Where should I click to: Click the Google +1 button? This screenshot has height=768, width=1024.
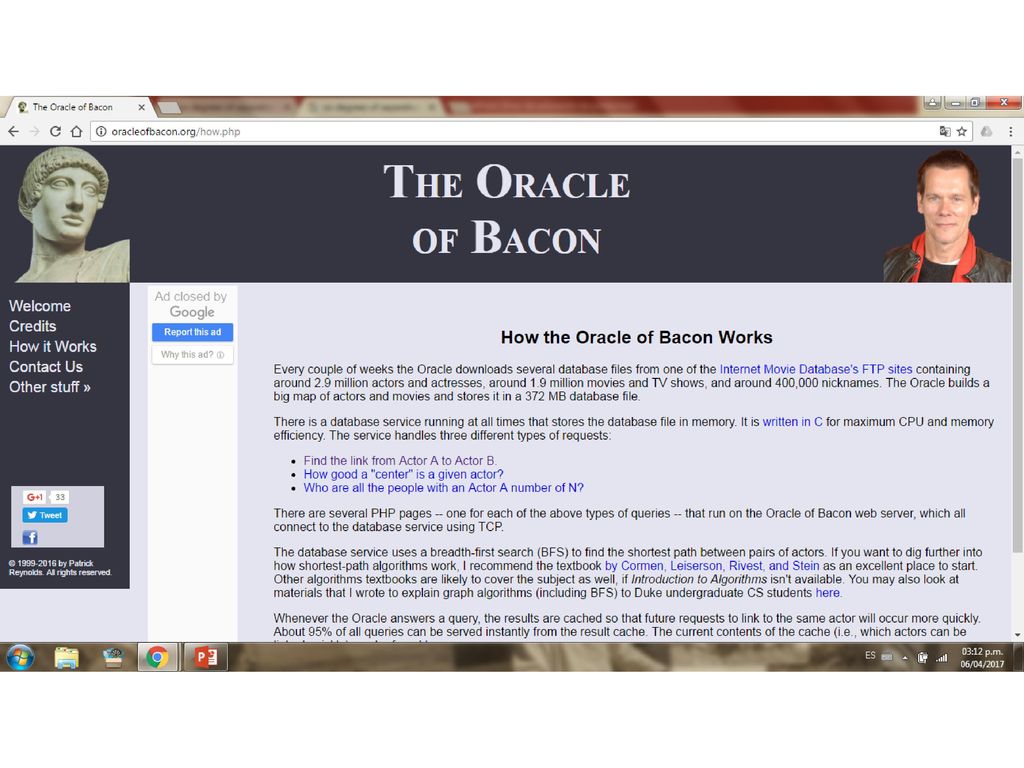(x=35, y=497)
